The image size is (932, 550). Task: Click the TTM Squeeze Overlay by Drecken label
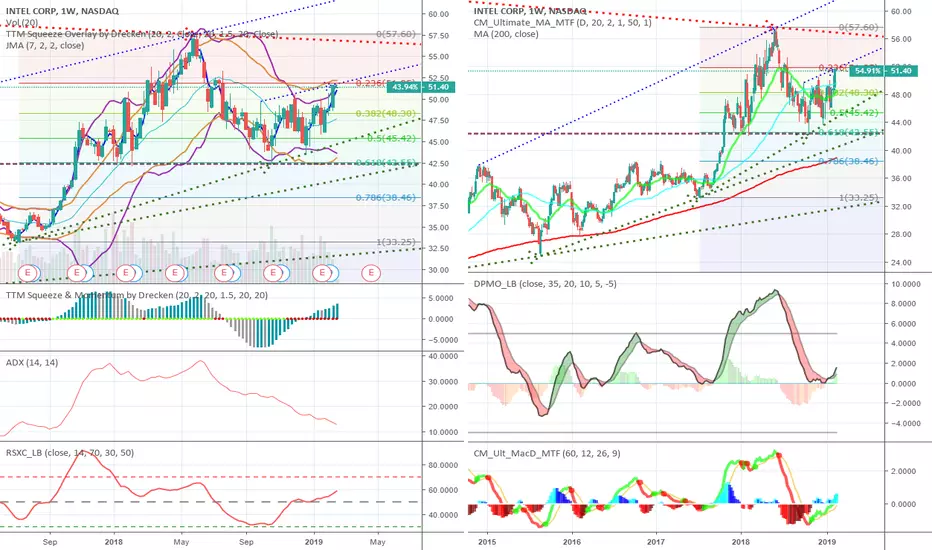(141, 34)
